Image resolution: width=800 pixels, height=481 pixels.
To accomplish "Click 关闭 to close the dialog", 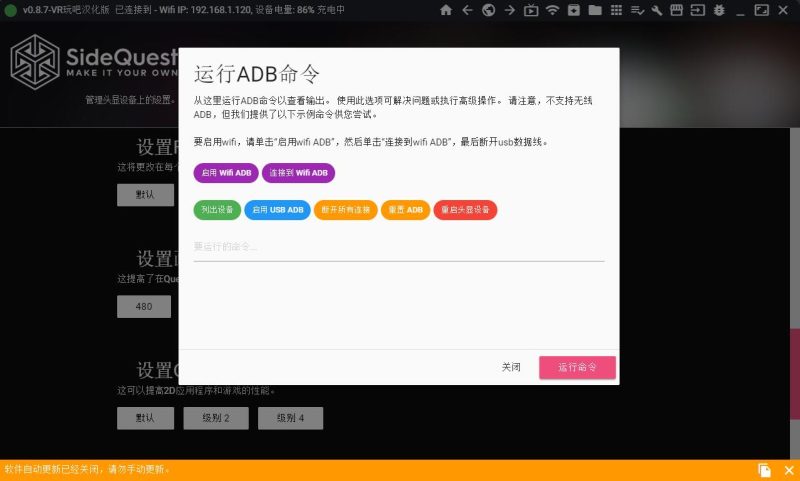I will click(511, 367).
